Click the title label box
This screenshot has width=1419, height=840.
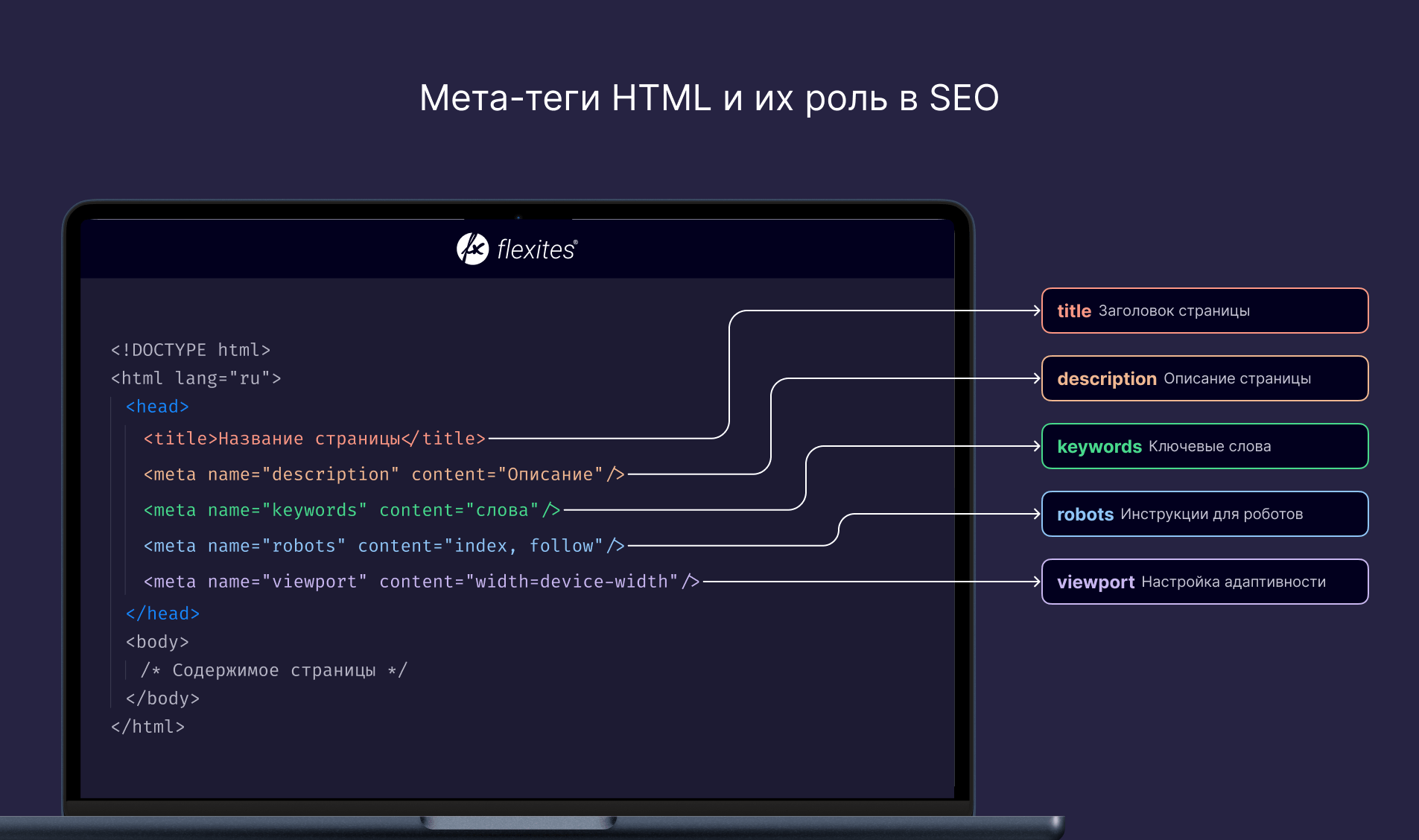[x=1204, y=311]
